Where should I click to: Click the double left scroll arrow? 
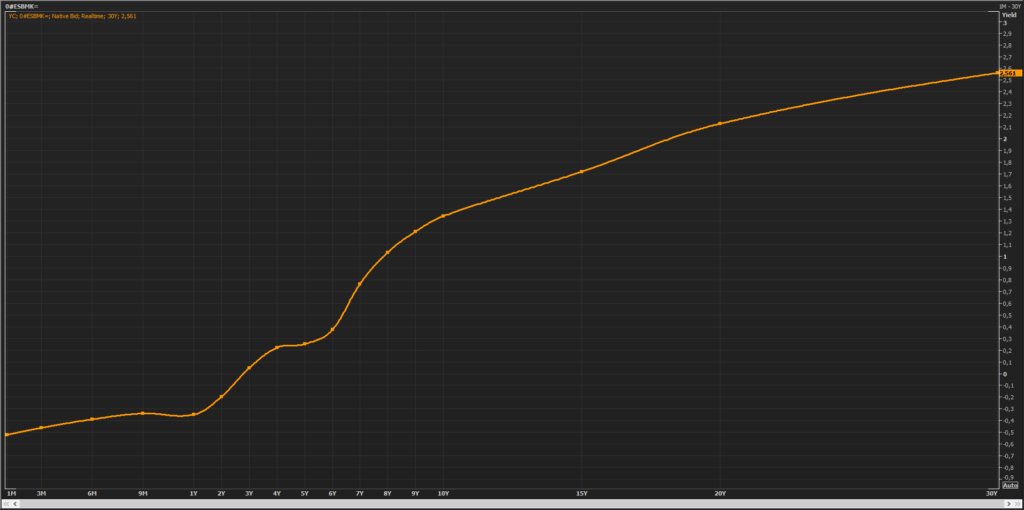coord(6,504)
